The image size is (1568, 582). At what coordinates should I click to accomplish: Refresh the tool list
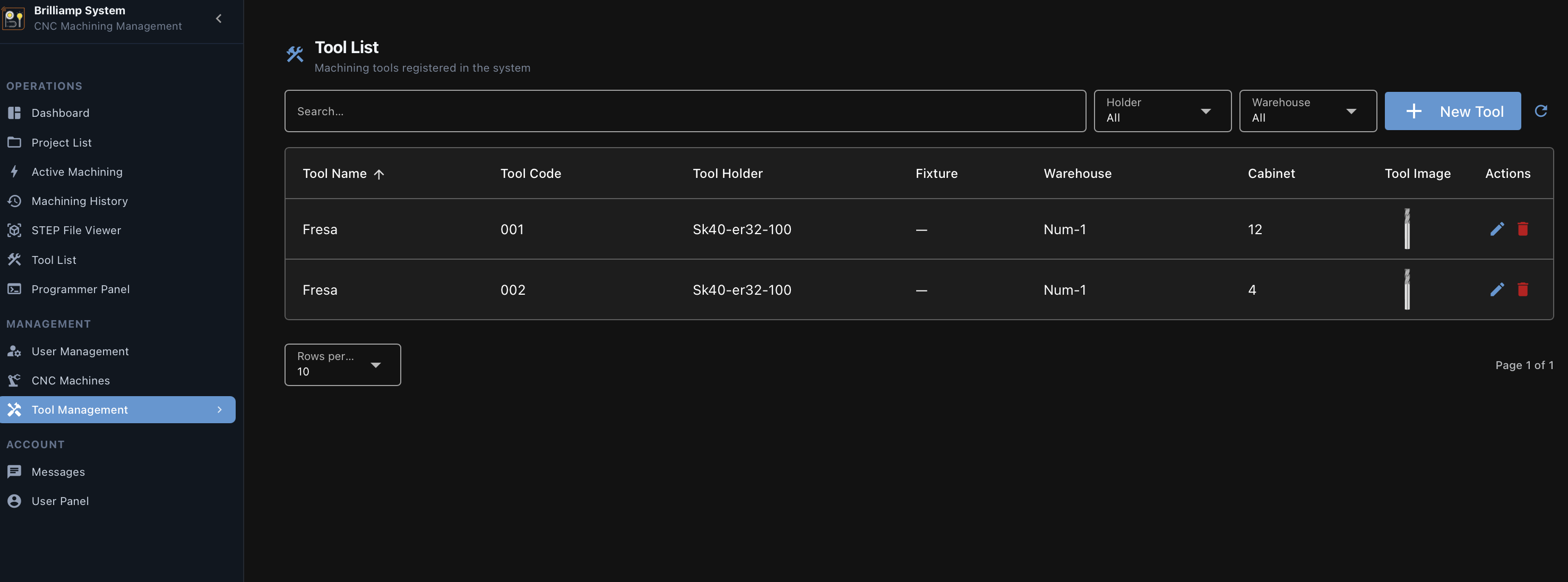1540,111
